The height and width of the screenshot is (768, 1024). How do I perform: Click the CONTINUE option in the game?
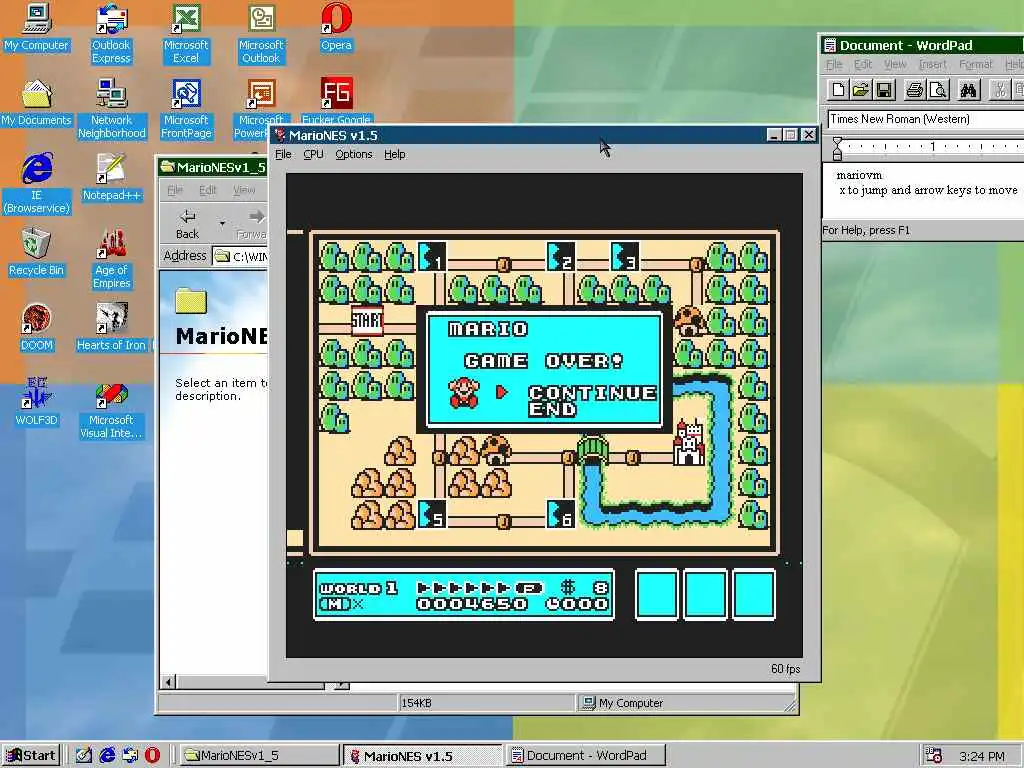point(592,392)
